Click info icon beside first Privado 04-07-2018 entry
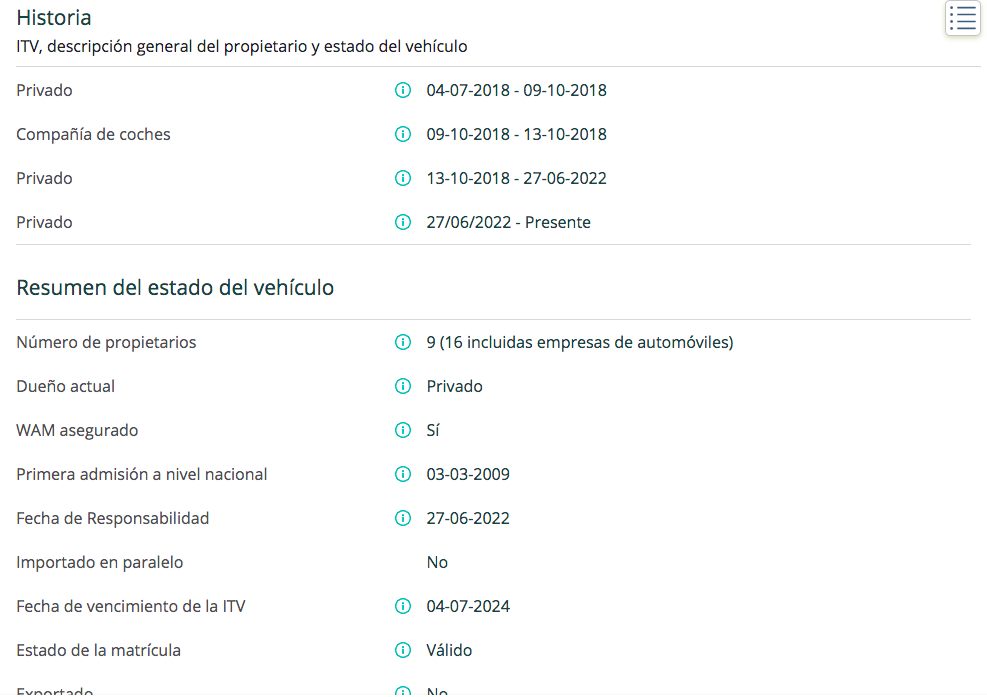 (403, 90)
